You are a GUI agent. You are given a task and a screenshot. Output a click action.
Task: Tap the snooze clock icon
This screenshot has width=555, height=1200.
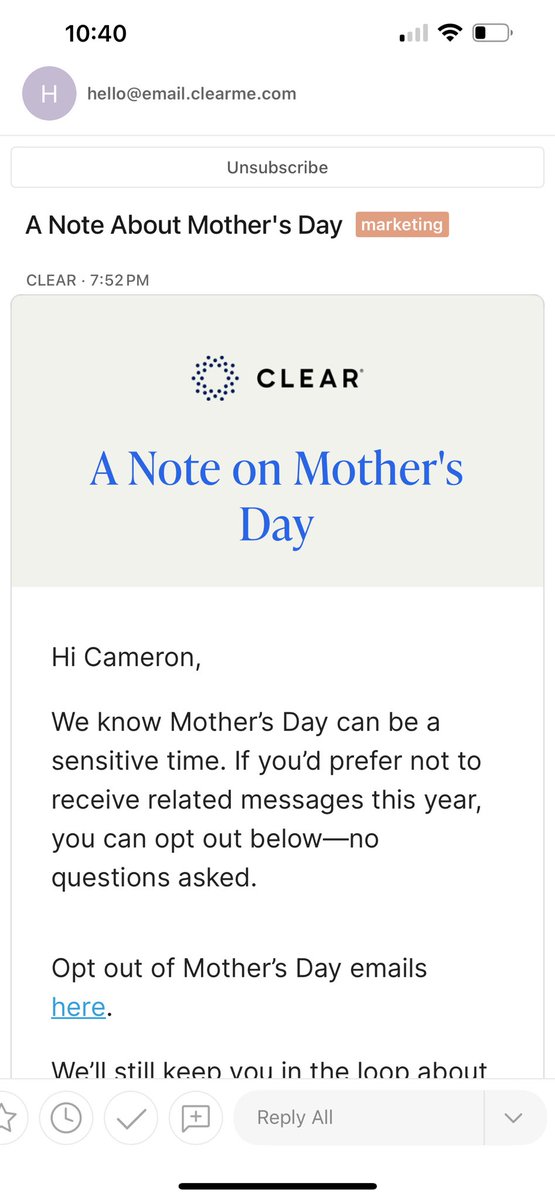click(66, 1117)
